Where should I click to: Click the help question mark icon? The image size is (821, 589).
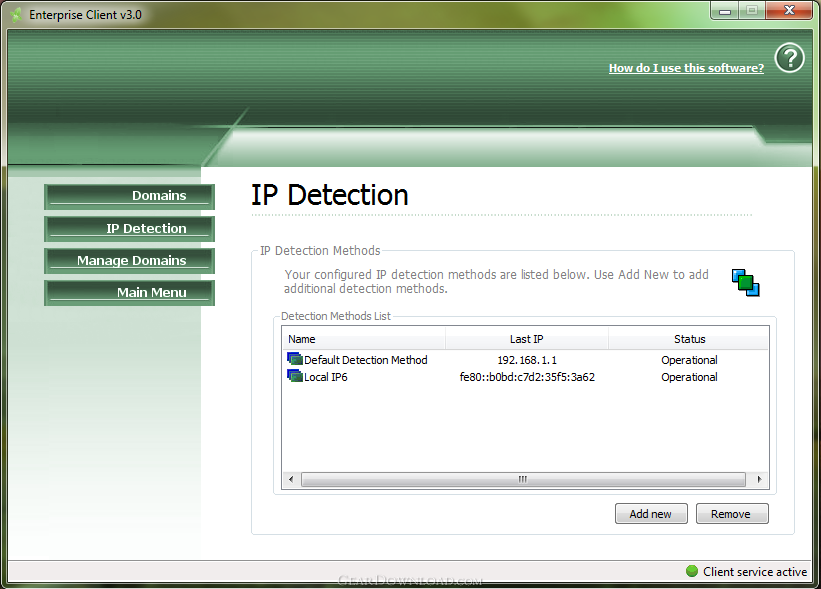pos(789,58)
